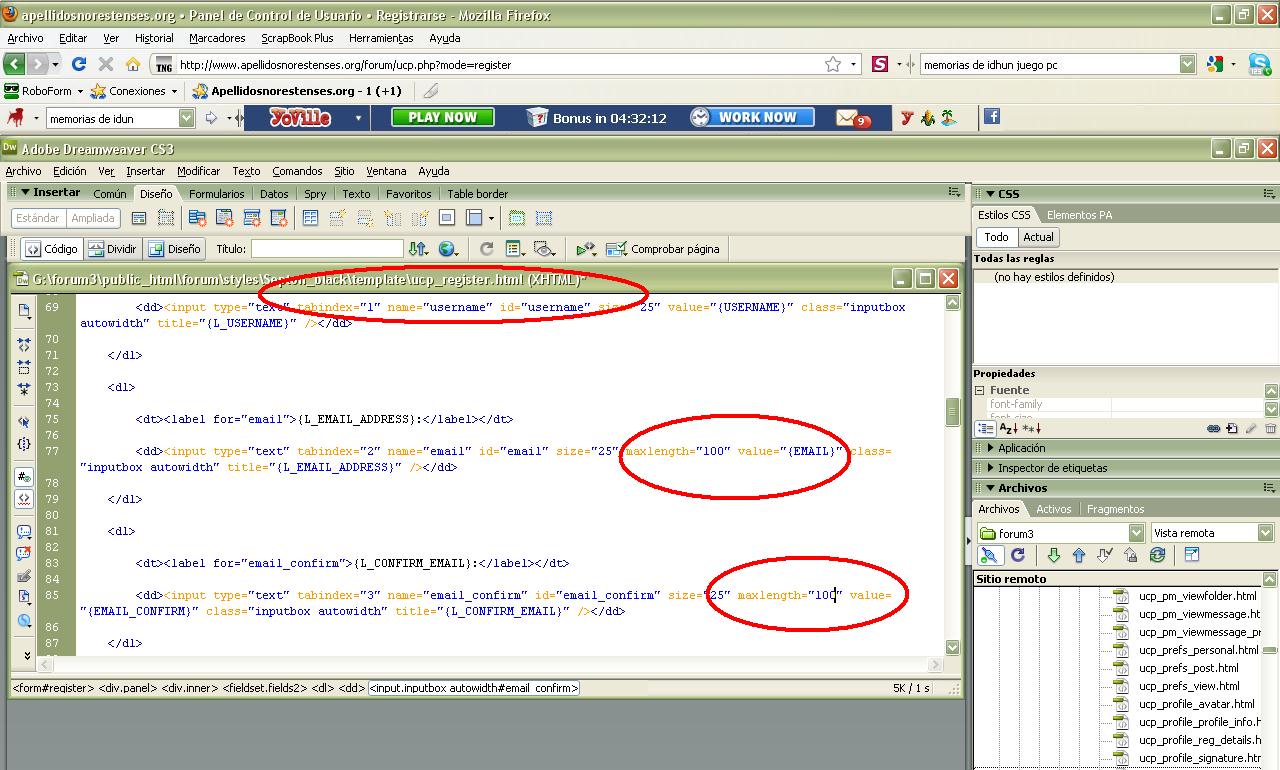Click PLAY NOW button
This screenshot has height=770, width=1280.
click(442, 117)
